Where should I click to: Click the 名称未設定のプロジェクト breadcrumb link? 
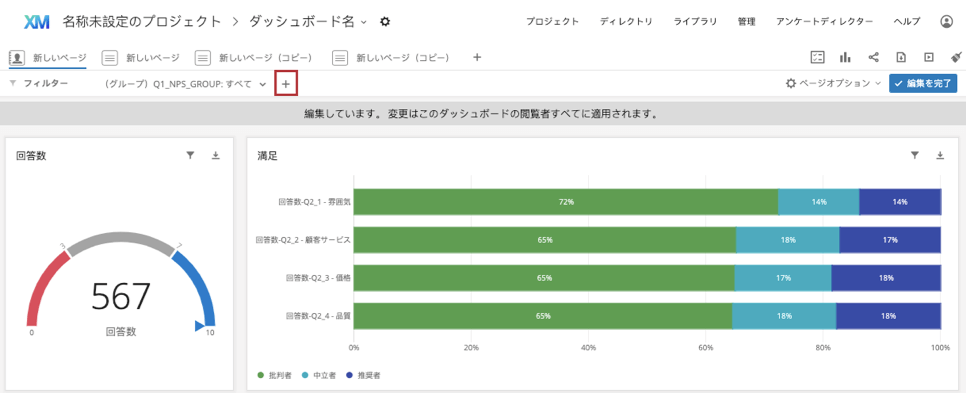[x=142, y=22]
